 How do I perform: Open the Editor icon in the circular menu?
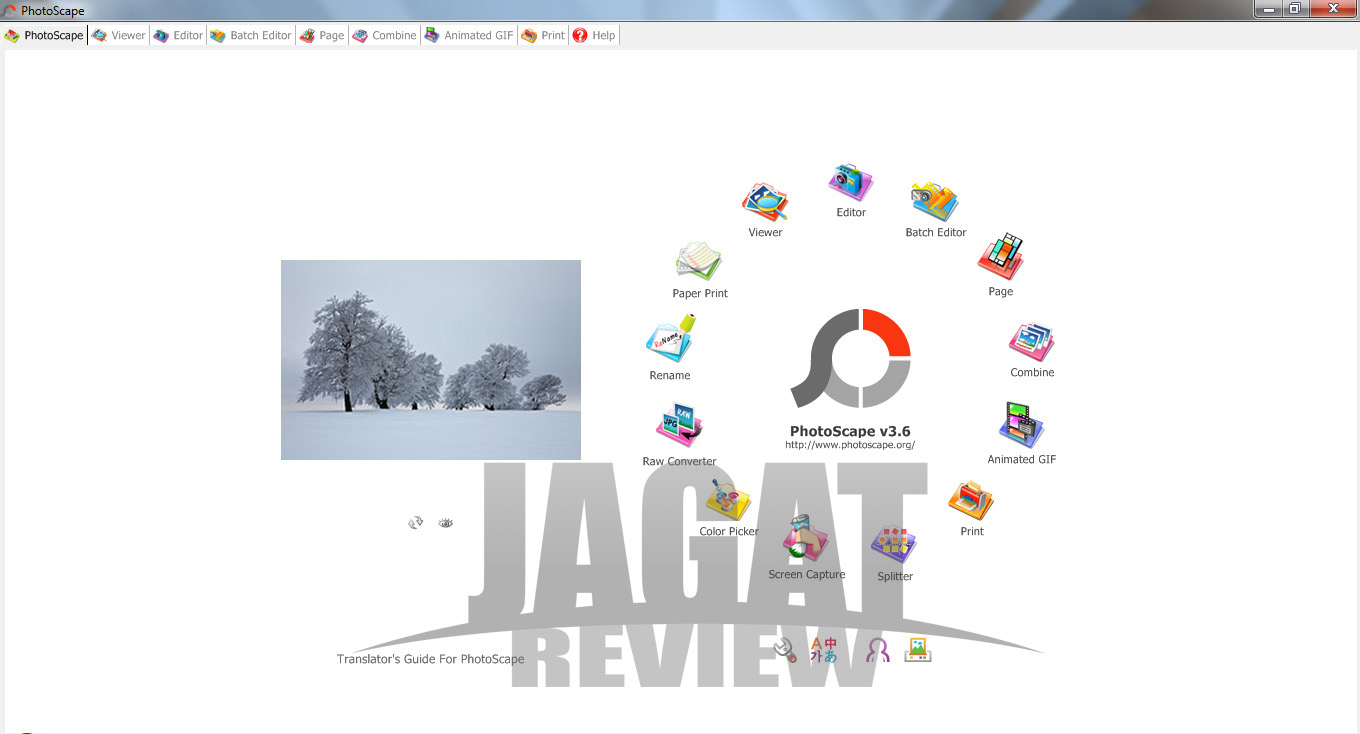coord(850,183)
